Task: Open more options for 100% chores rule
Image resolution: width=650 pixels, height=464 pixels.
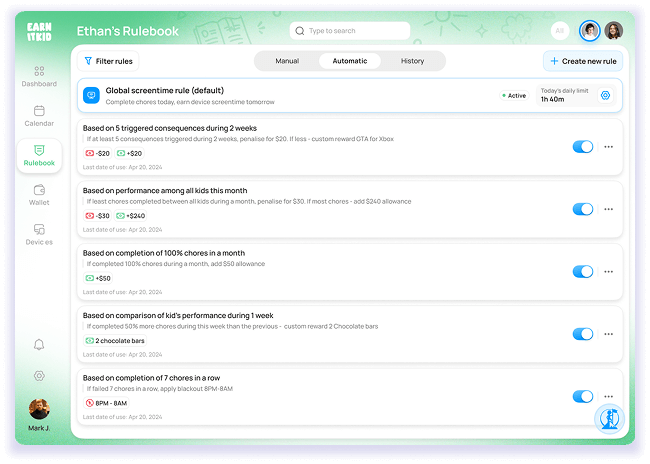Action: click(608, 271)
